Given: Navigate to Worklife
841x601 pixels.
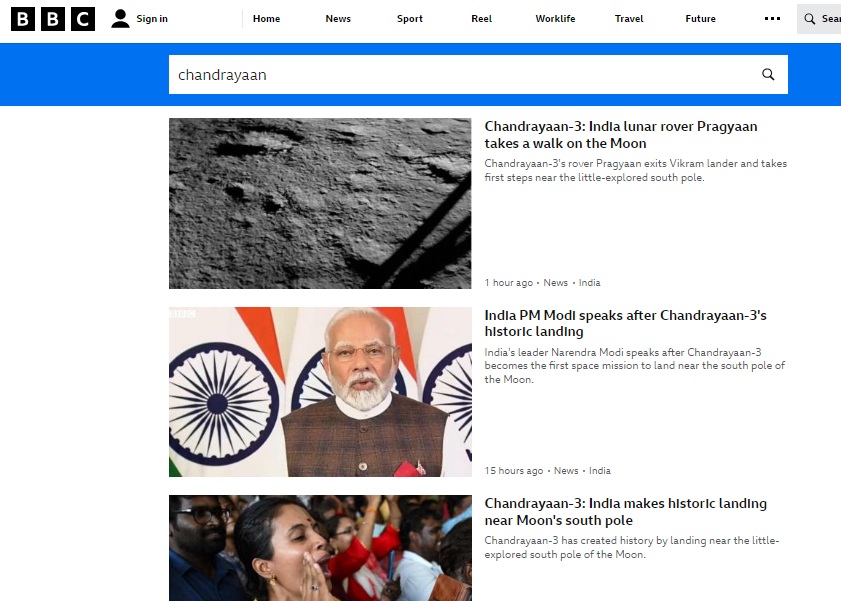Looking at the screenshot, I should tap(555, 19).
